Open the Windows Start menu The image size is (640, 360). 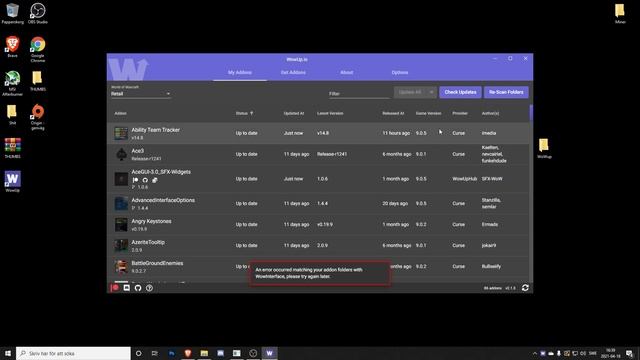8,353
